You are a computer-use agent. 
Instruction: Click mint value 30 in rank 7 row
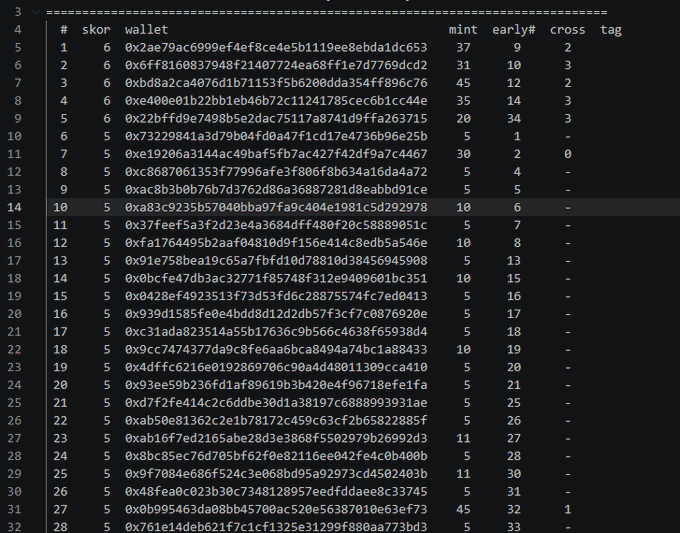coord(463,154)
